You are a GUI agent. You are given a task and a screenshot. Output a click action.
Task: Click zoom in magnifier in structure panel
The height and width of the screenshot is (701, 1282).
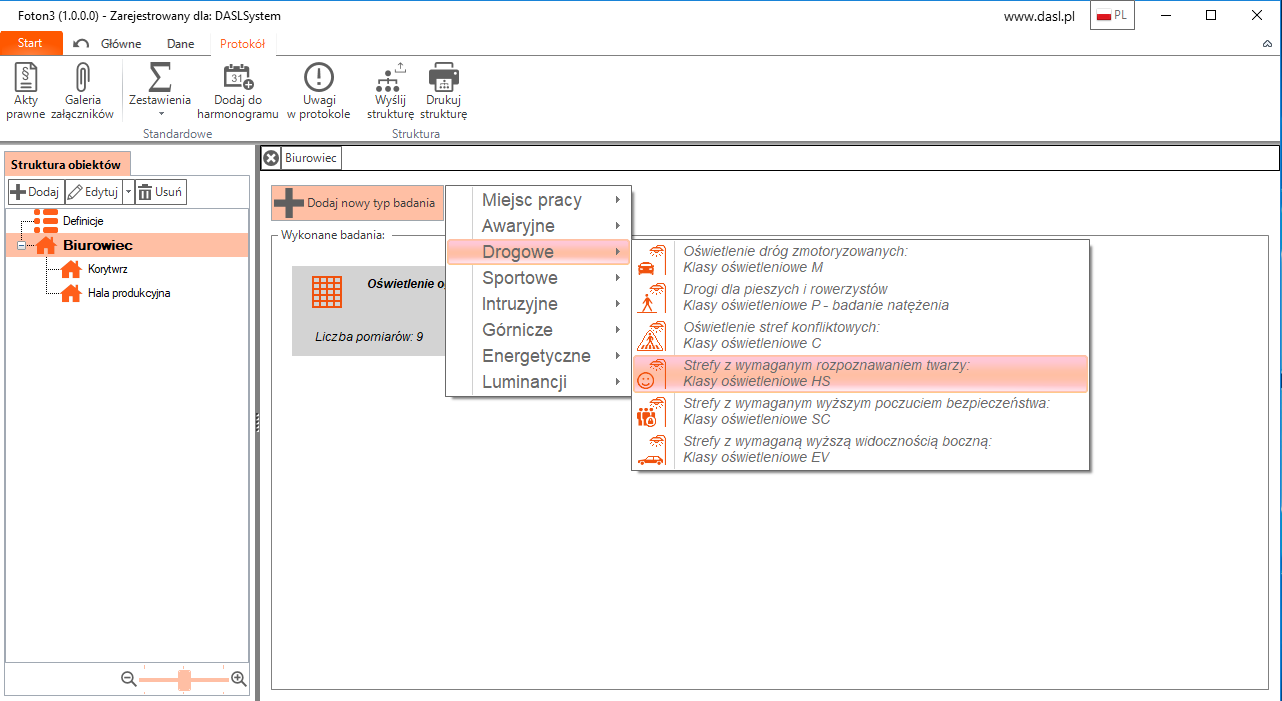[x=238, y=679]
